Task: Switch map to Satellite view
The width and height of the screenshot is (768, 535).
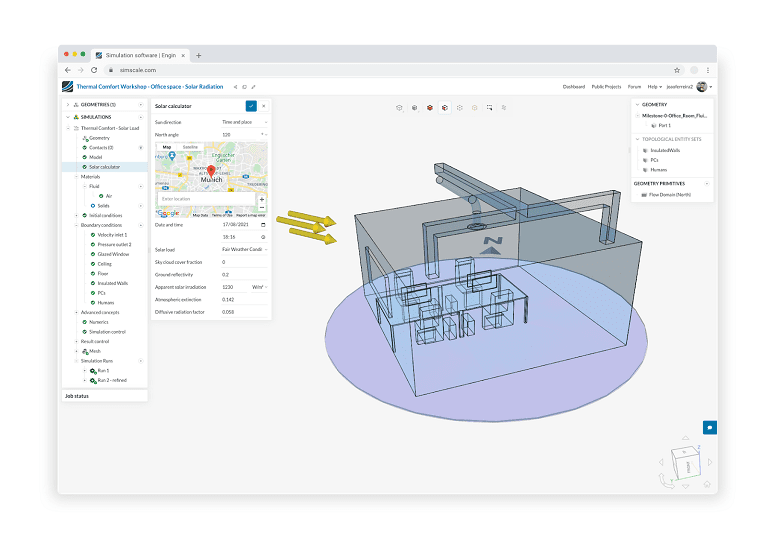Action: tap(190, 146)
